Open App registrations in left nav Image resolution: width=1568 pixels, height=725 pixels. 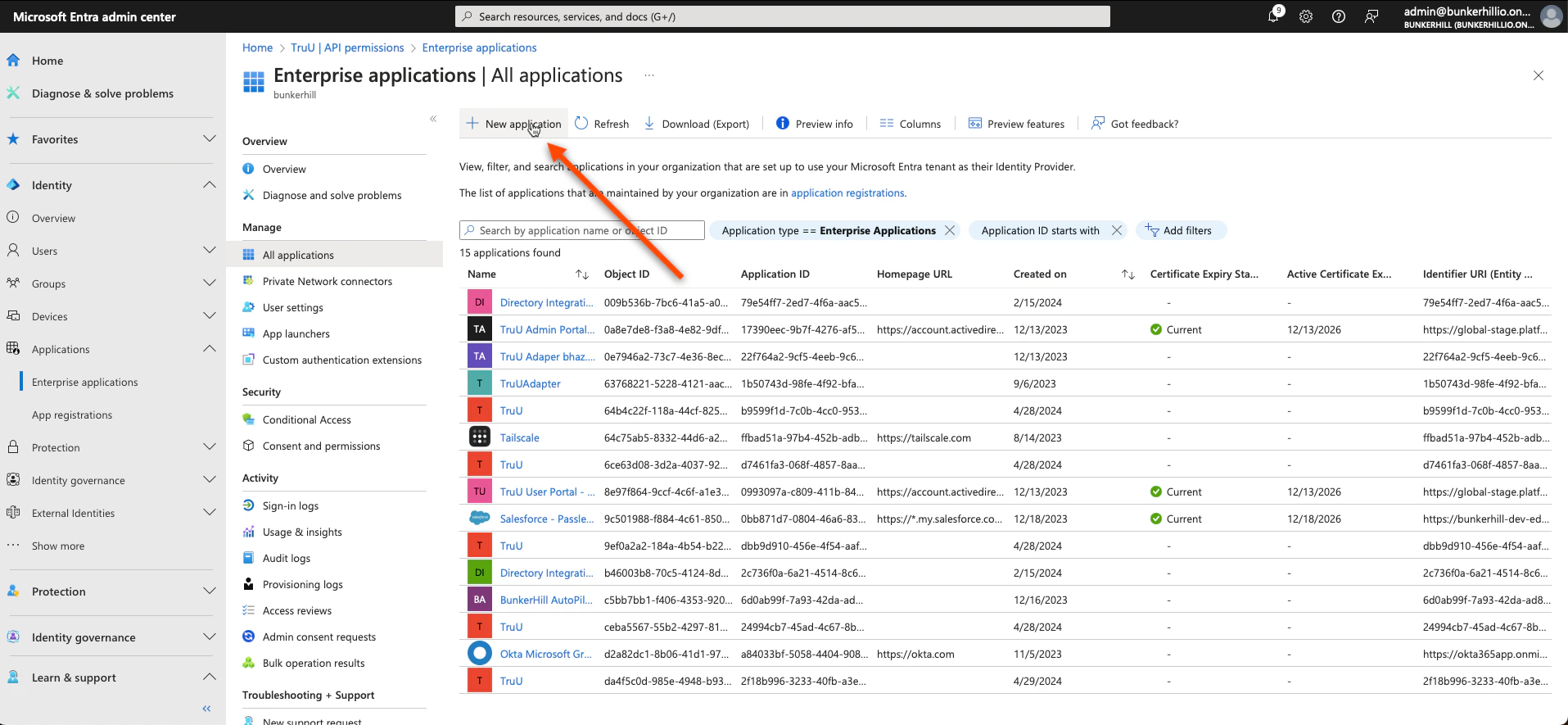tap(72, 415)
